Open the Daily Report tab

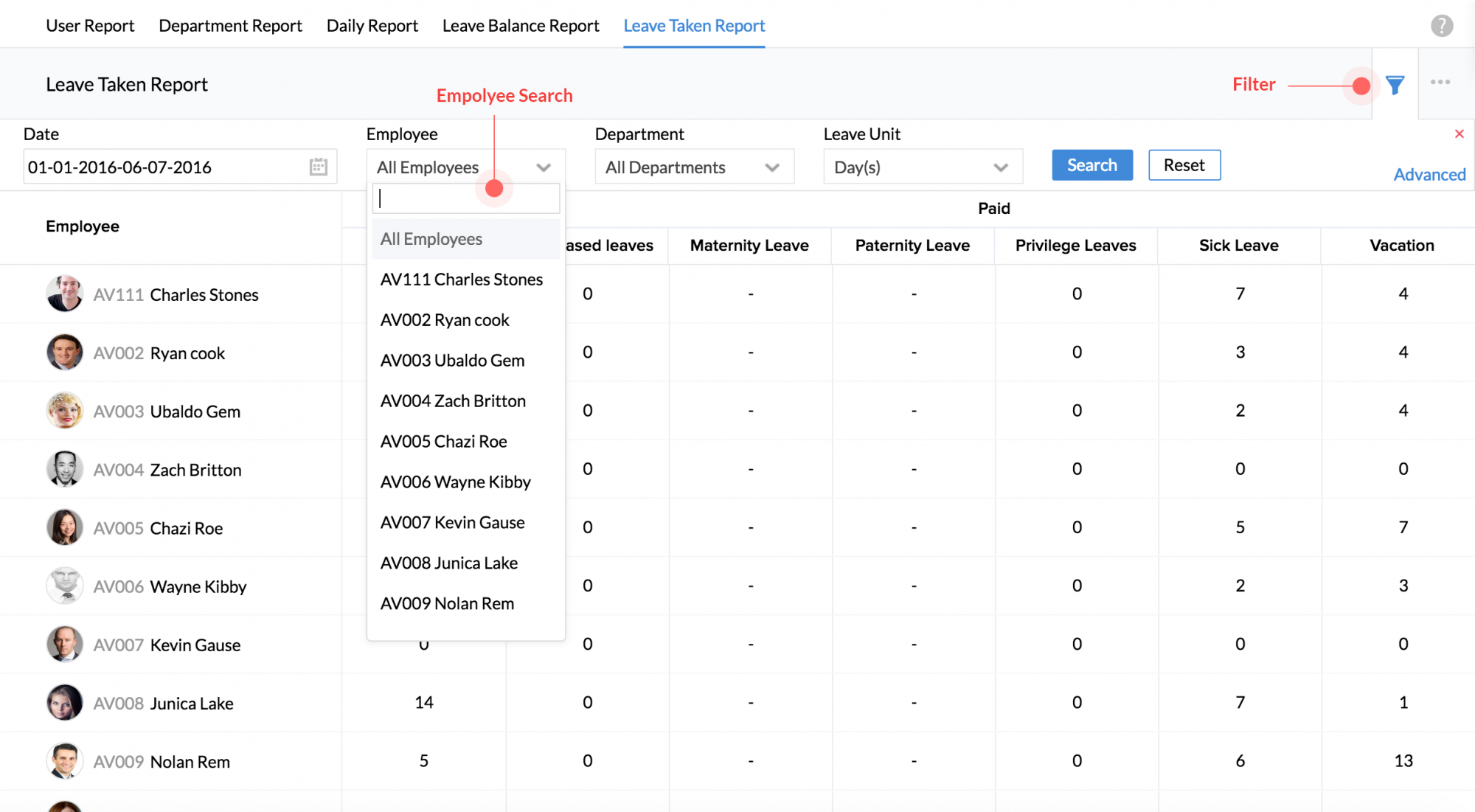(x=372, y=26)
